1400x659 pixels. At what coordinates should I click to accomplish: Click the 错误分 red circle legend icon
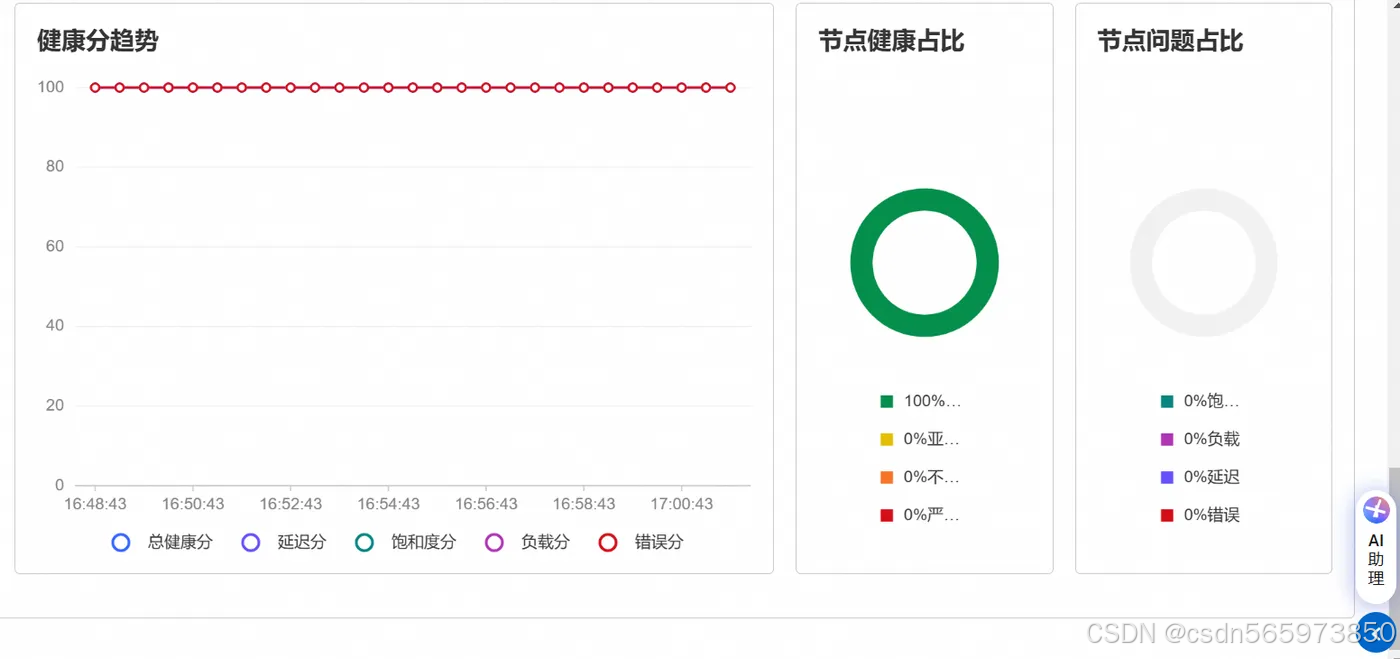click(x=608, y=542)
